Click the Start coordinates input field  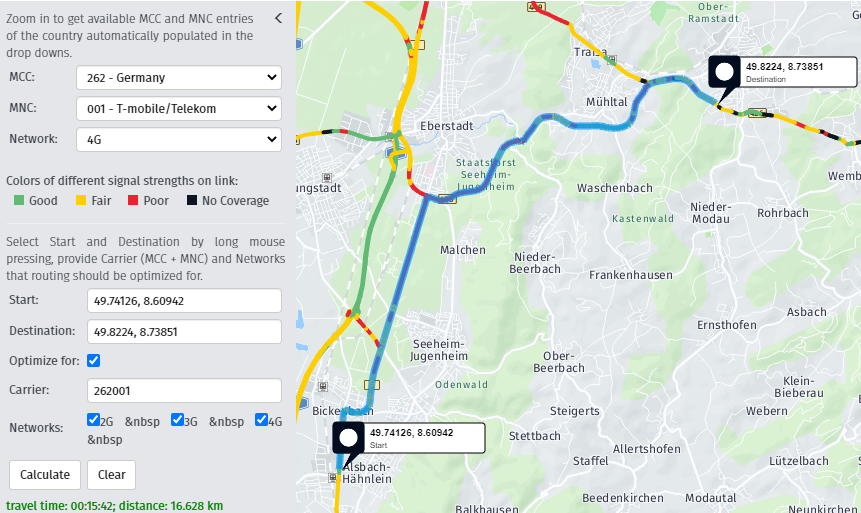(184, 301)
